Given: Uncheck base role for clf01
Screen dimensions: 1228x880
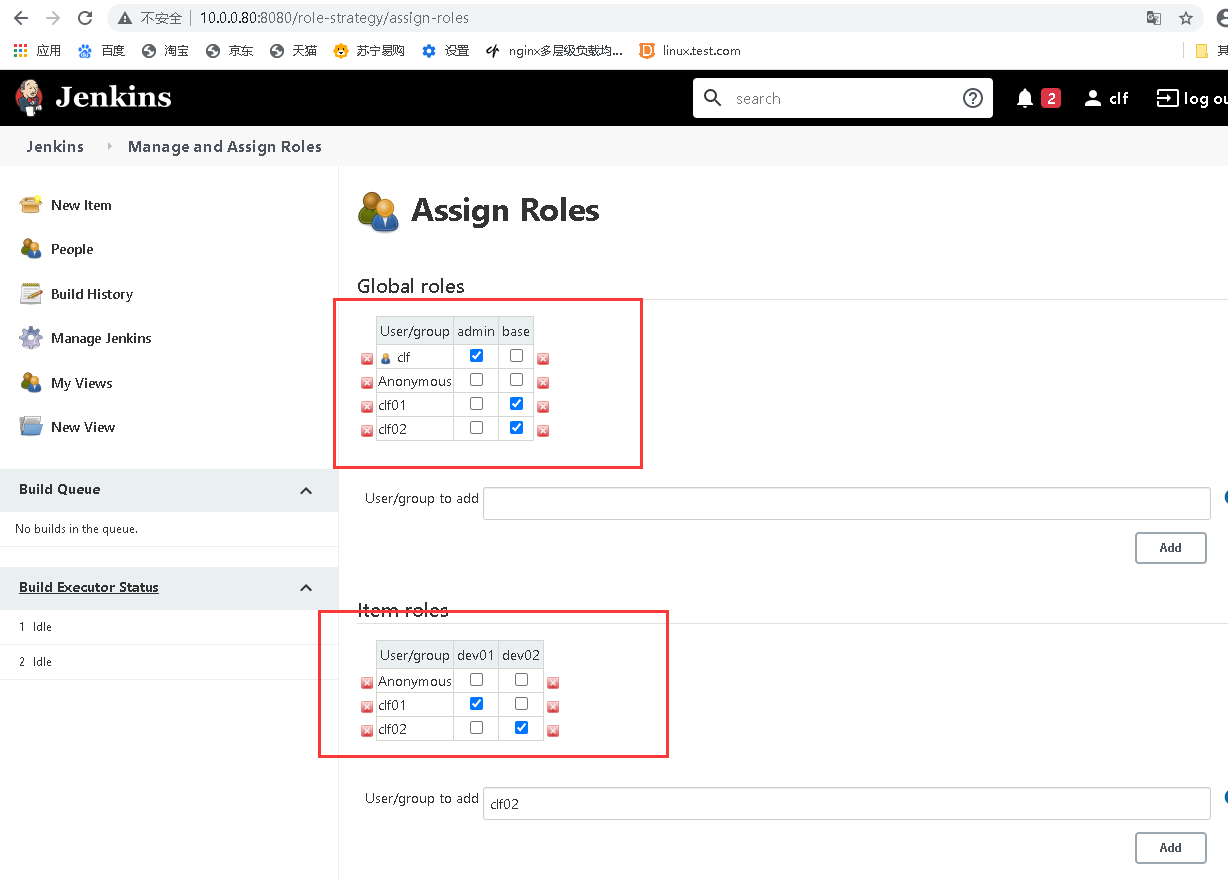Looking at the screenshot, I should point(516,403).
